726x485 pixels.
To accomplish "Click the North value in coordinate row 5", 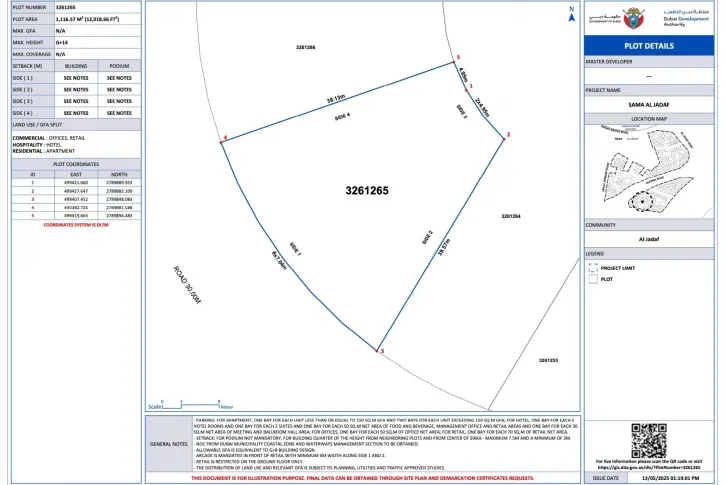I will pyautogui.click(x=119, y=216).
